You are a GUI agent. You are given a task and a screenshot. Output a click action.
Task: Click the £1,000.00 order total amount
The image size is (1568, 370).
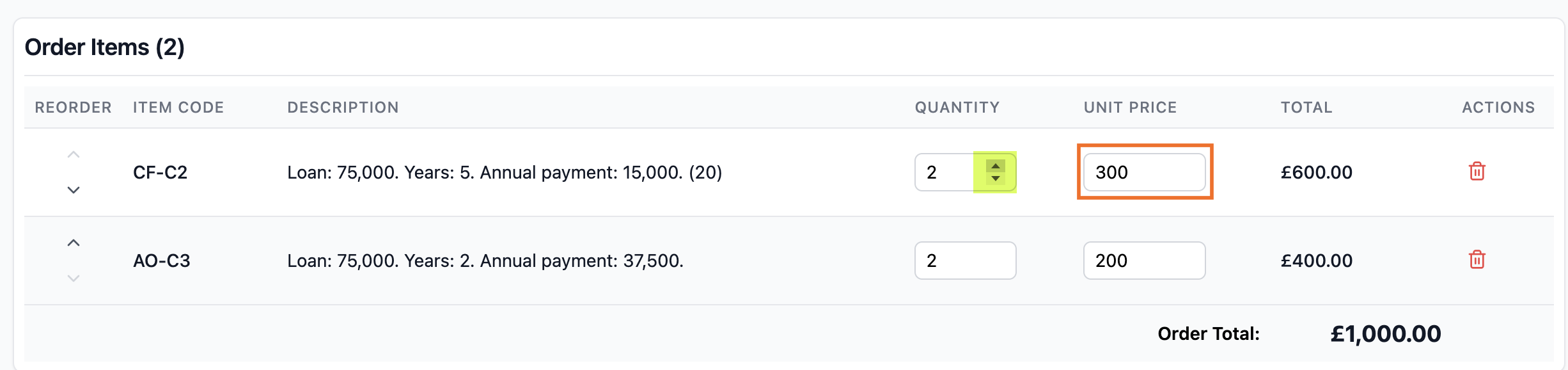tap(1385, 334)
